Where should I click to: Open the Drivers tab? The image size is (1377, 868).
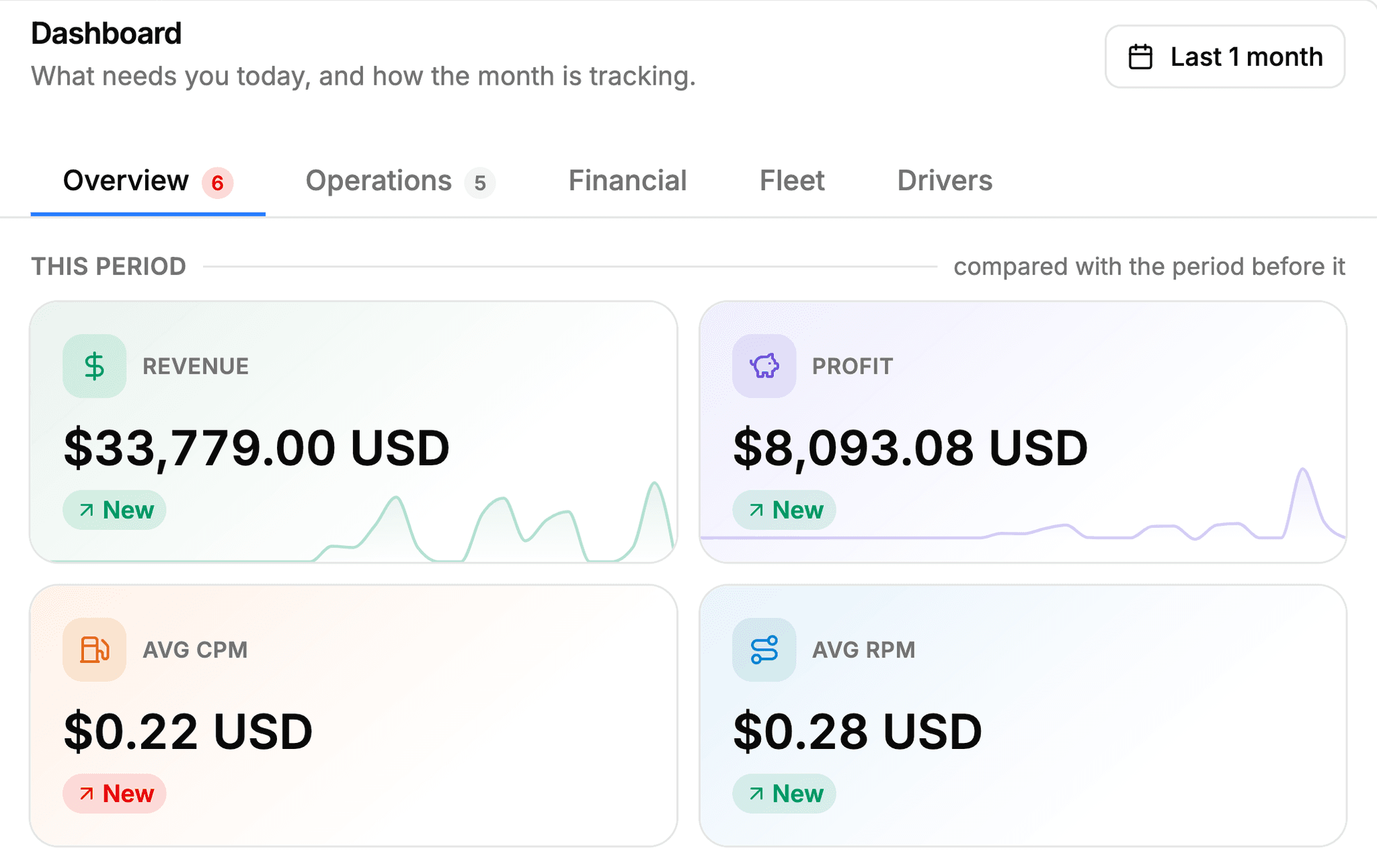(x=945, y=181)
